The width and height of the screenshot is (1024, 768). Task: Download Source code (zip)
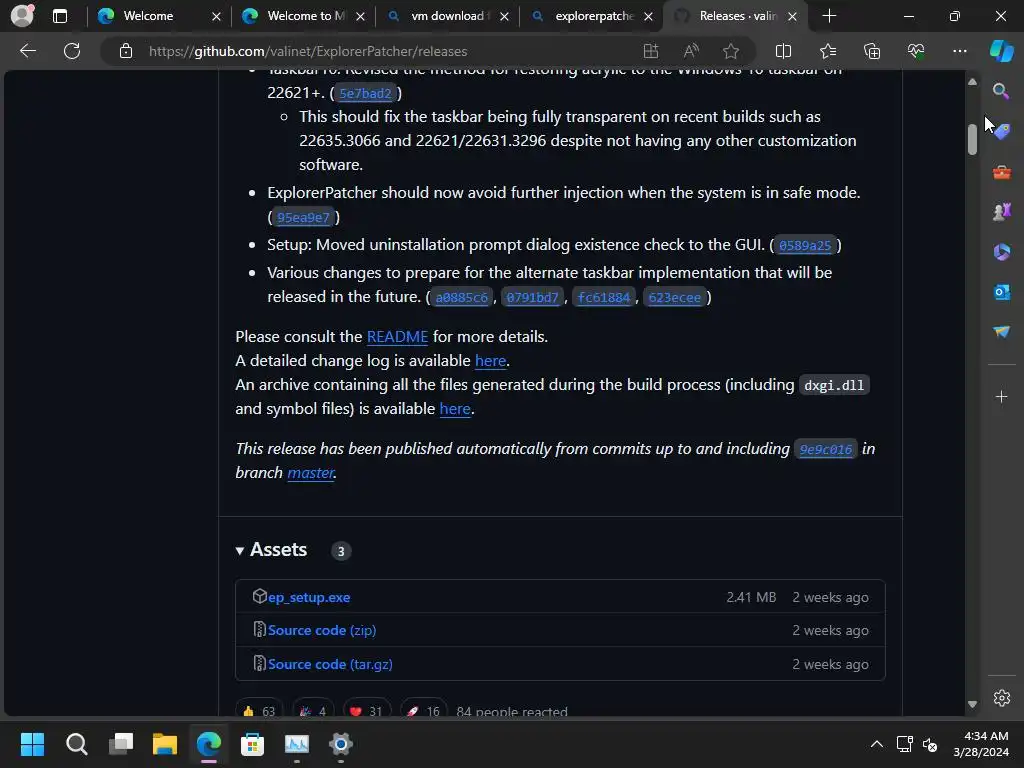321,630
